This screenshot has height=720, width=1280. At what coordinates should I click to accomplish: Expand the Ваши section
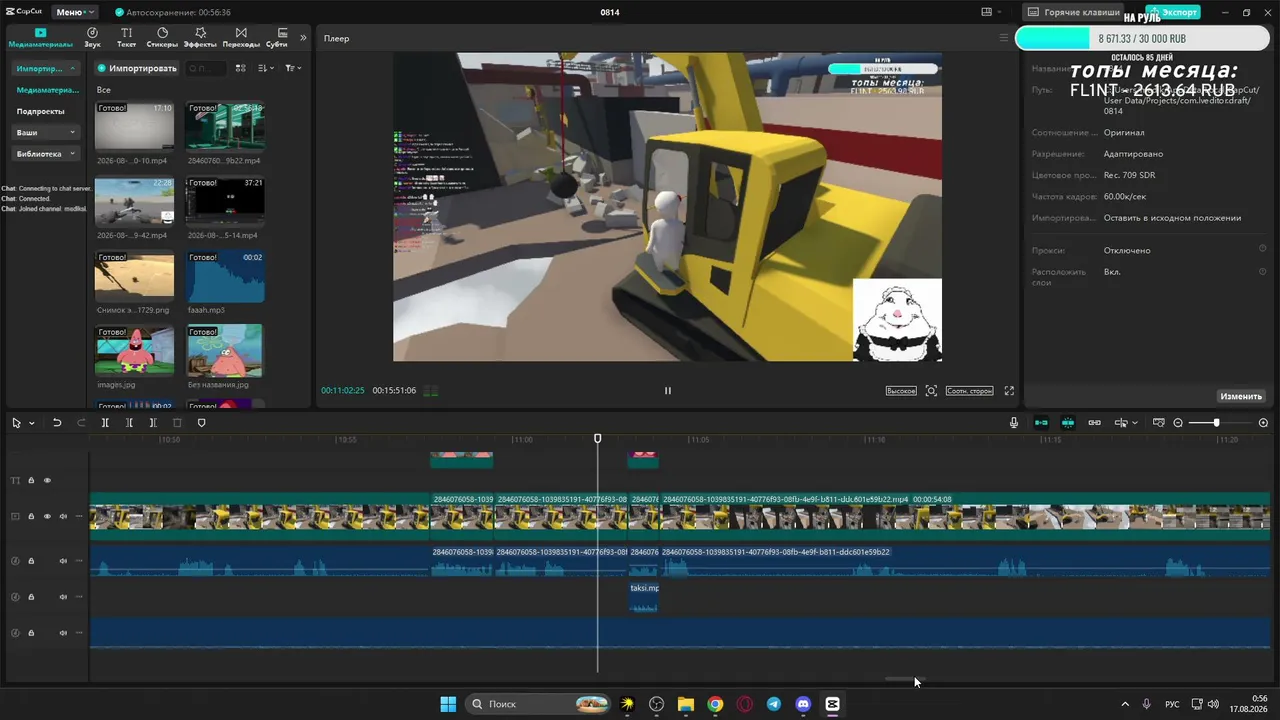(x=46, y=132)
